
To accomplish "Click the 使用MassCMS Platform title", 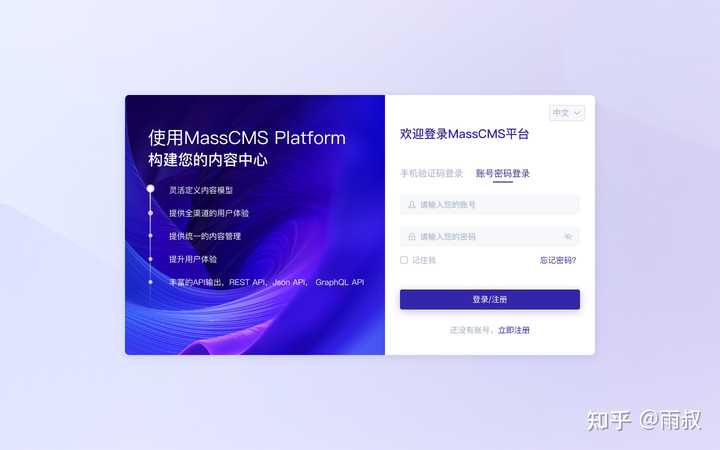I will (x=247, y=138).
